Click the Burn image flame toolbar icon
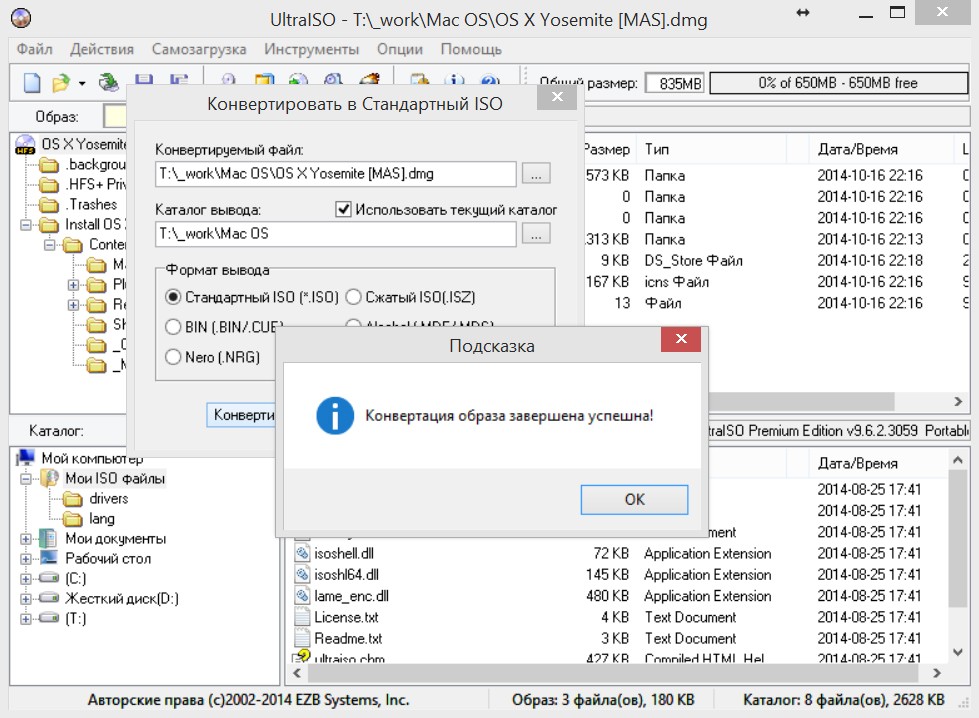Viewport: 979px width, 718px height. (x=370, y=79)
